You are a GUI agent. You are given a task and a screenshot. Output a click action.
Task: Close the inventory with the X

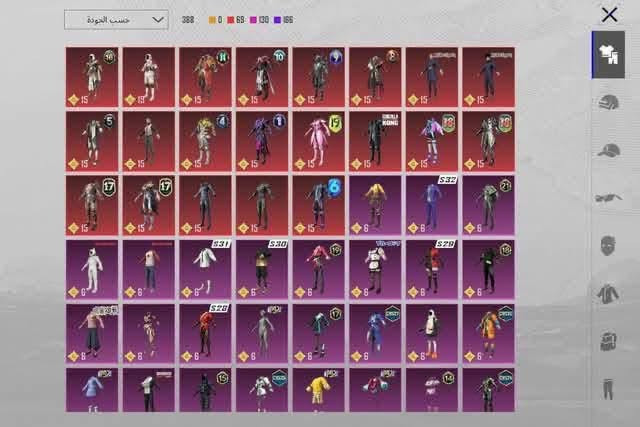609,15
